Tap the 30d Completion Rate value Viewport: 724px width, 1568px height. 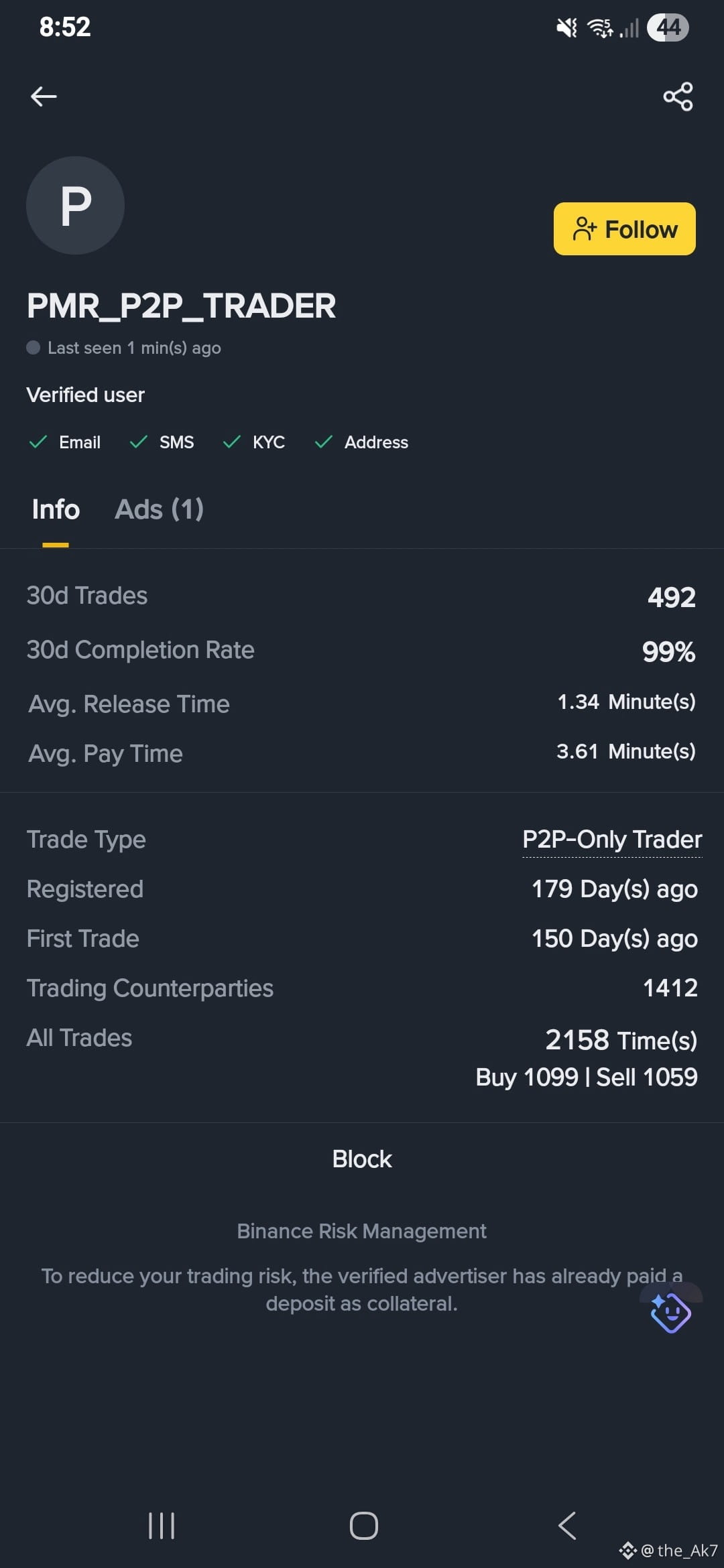click(668, 651)
